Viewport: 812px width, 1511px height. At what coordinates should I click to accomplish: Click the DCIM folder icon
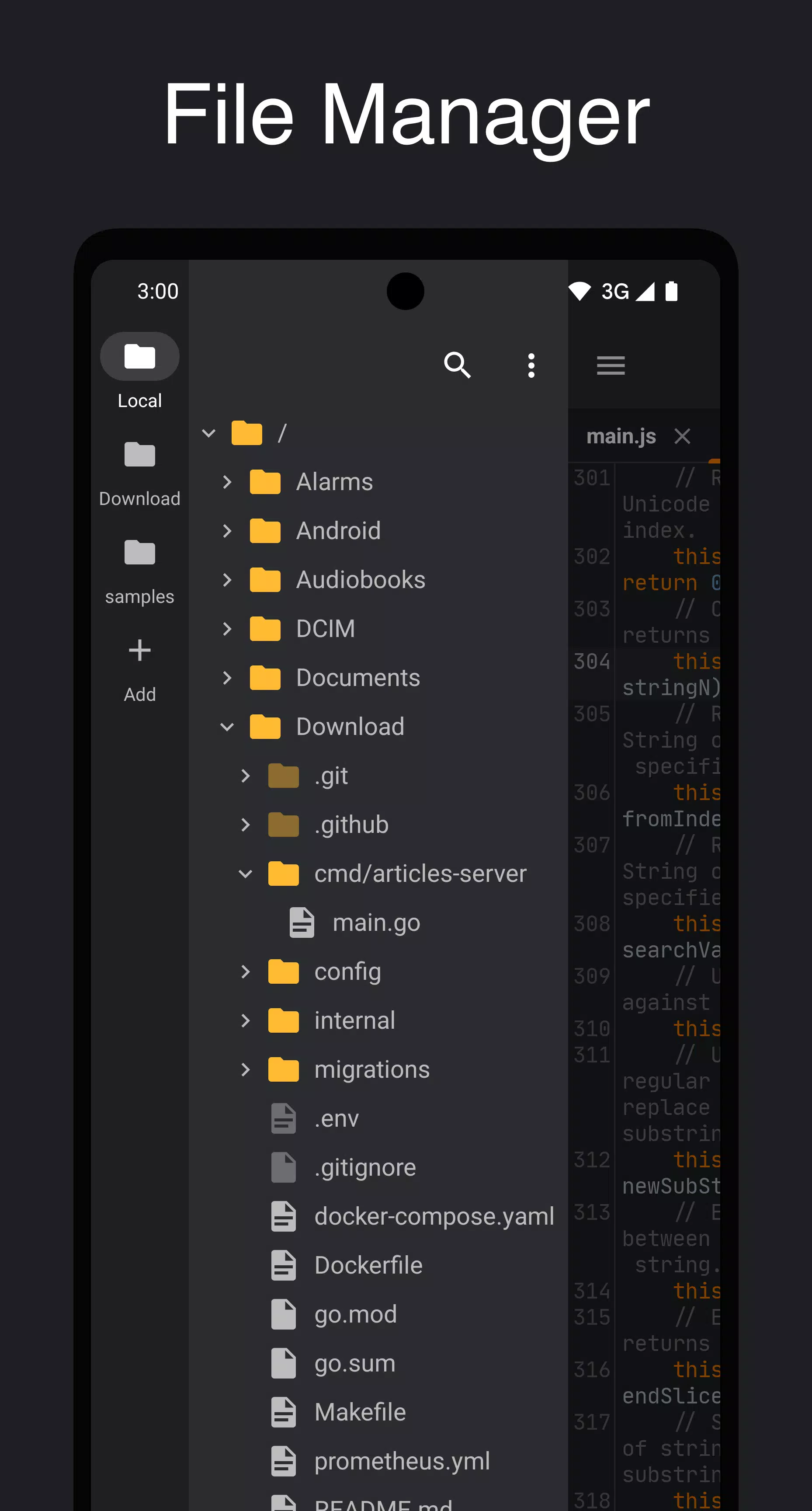click(x=265, y=629)
